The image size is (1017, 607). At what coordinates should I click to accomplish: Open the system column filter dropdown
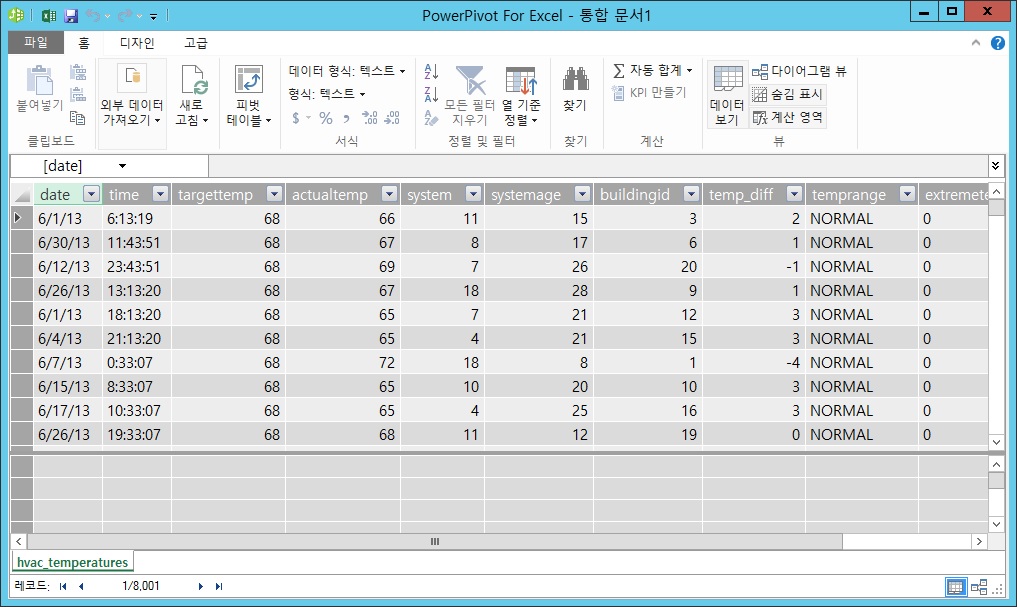point(473,194)
